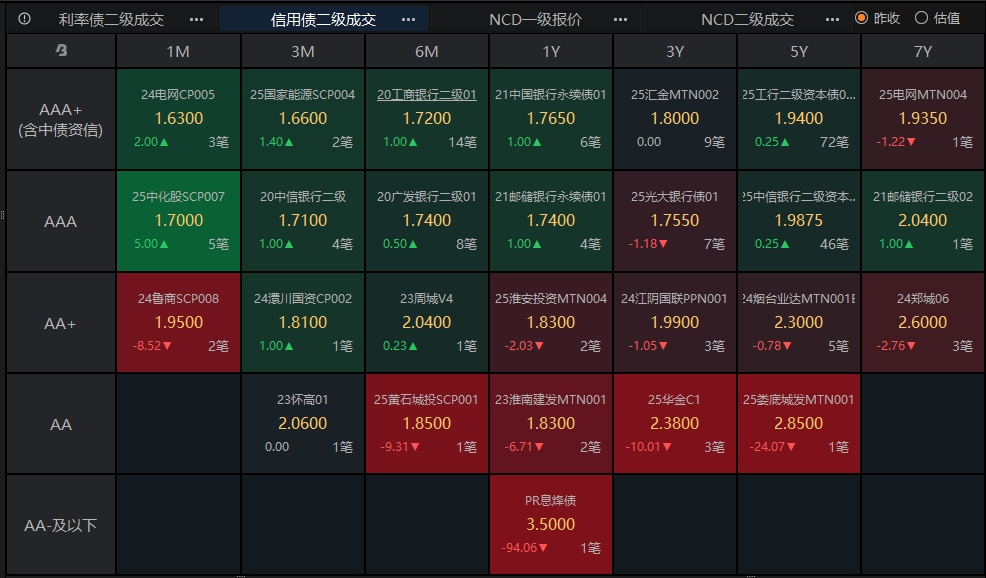This screenshot has width=986, height=578.
Task: Switch to the 信用债二级成交 tab
Action: coord(323,19)
